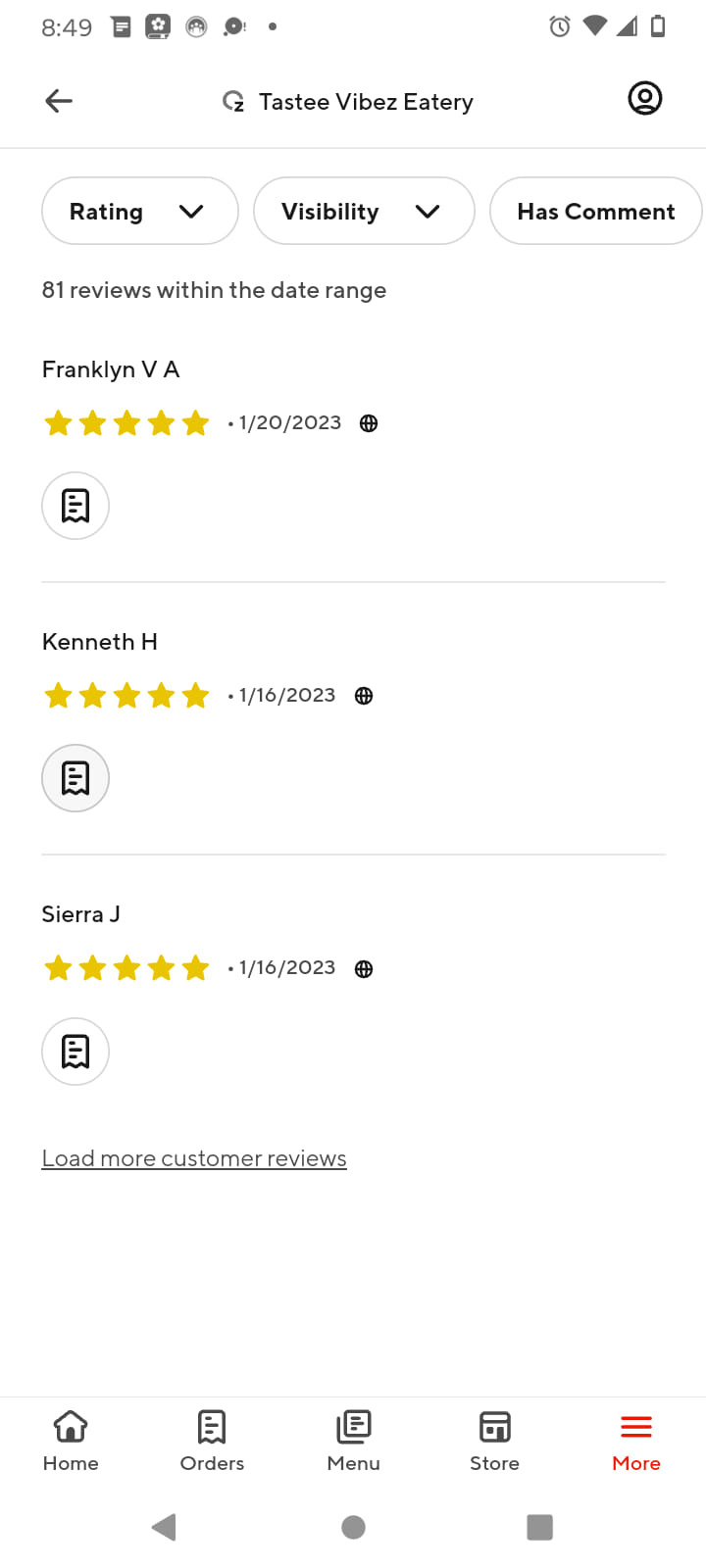Go back using the arrow icon
This screenshot has width=706, height=1568.
(x=59, y=101)
